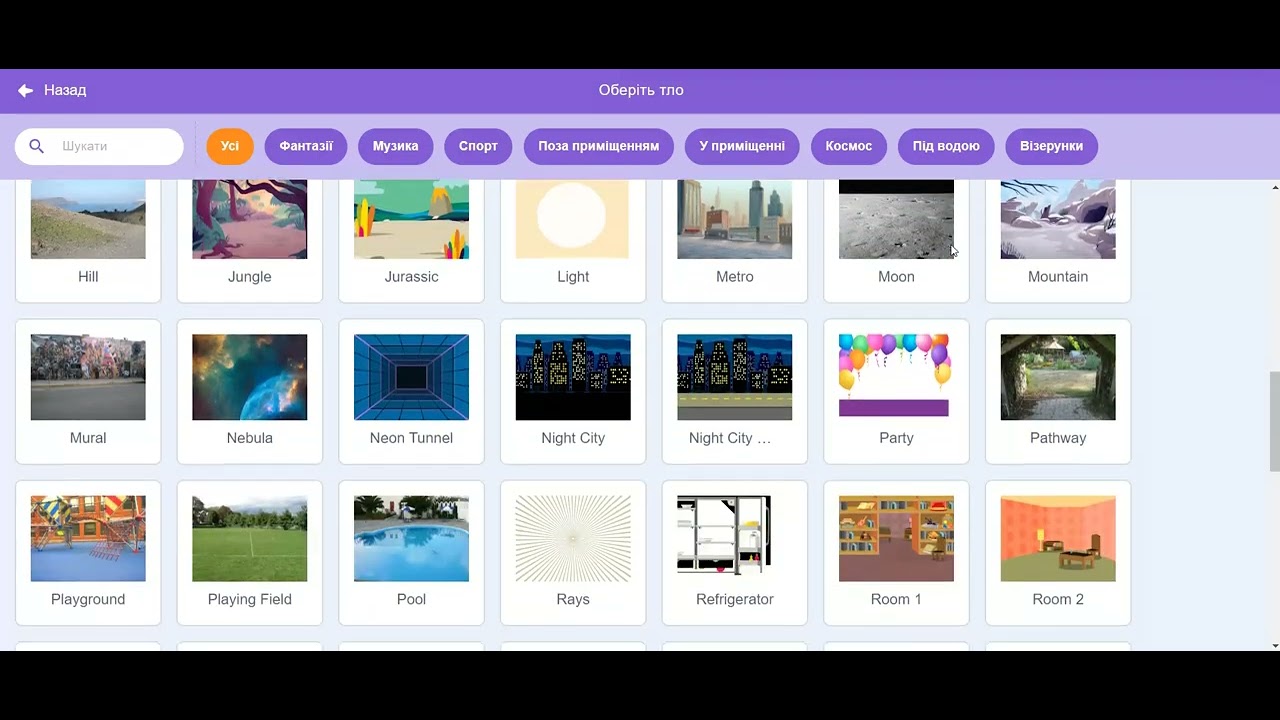
Task: Filter by Поза приміщенням category
Action: [x=599, y=146]
